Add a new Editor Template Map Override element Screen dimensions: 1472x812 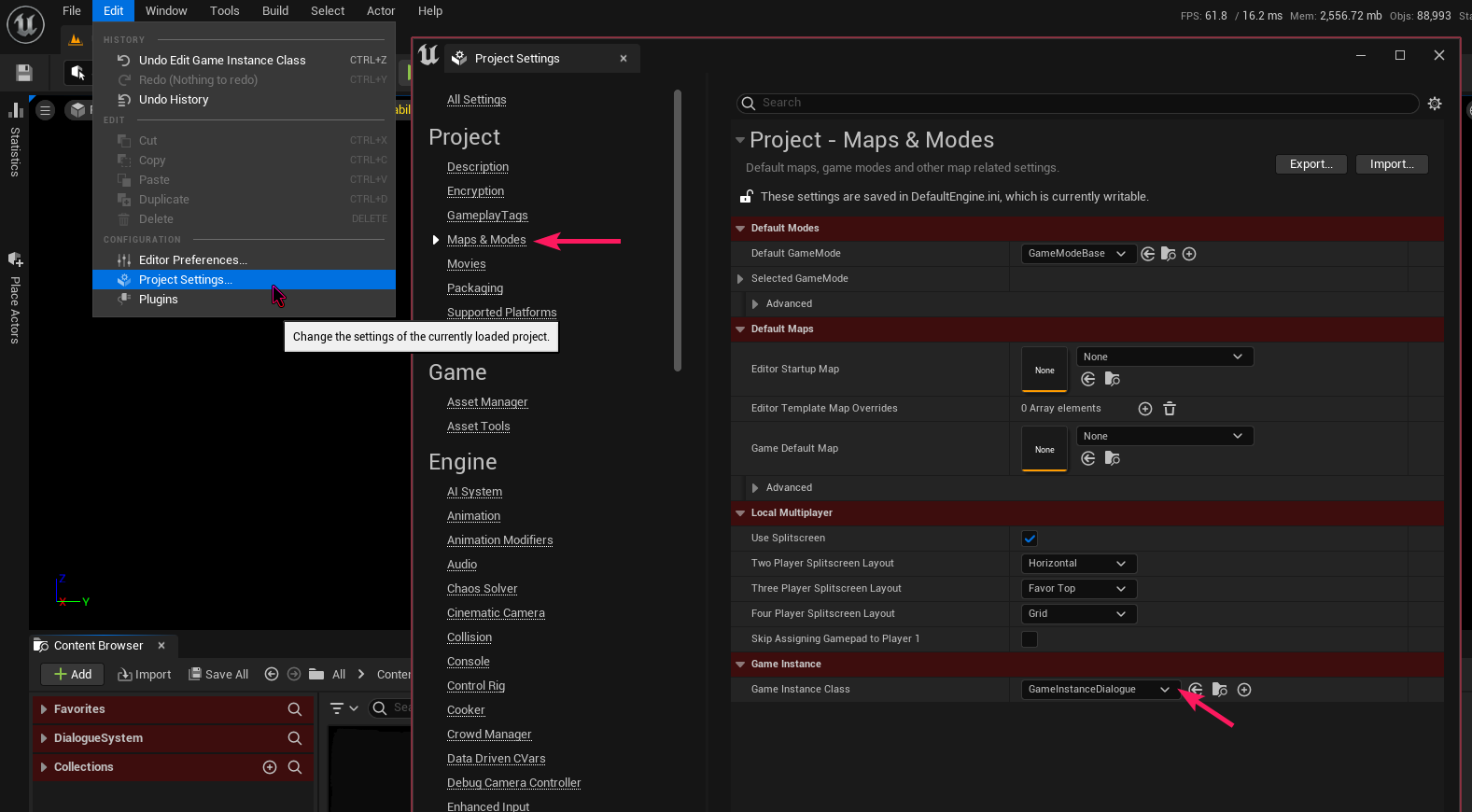(x=1145, y=409)
